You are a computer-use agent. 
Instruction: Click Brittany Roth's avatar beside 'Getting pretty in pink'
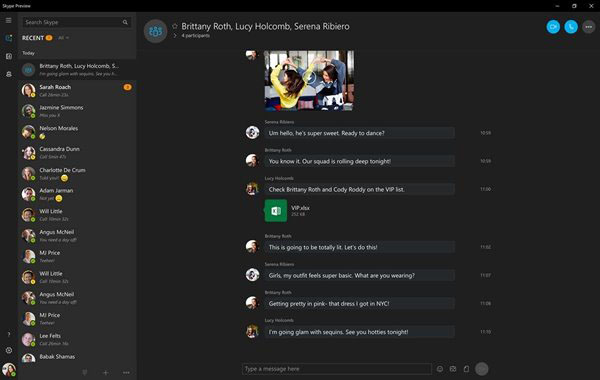pyautogui.click(x=253, y=303)
